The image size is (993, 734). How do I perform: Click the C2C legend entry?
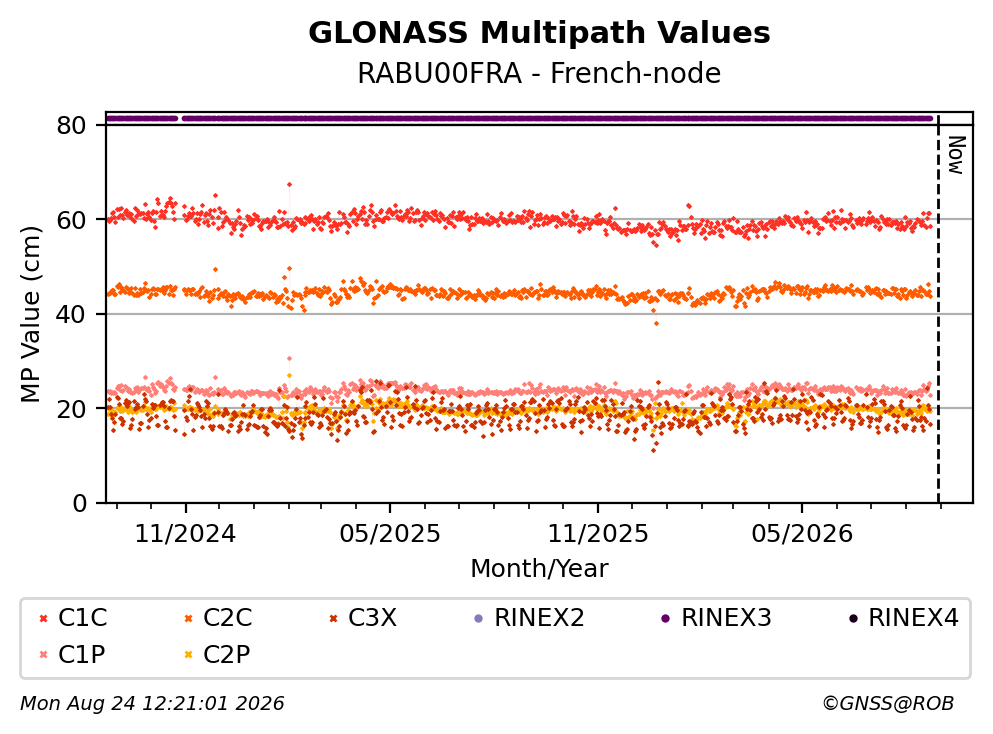click(218, 617)
